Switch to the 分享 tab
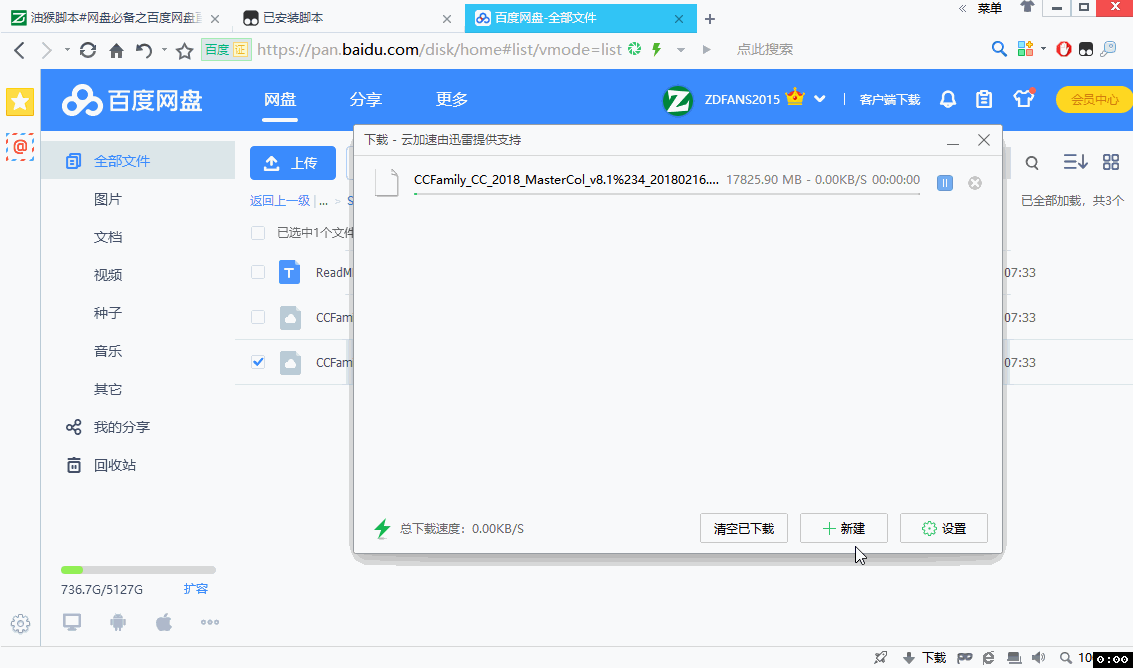Screen dimensions: 1133x668 [x=366, y=99]
